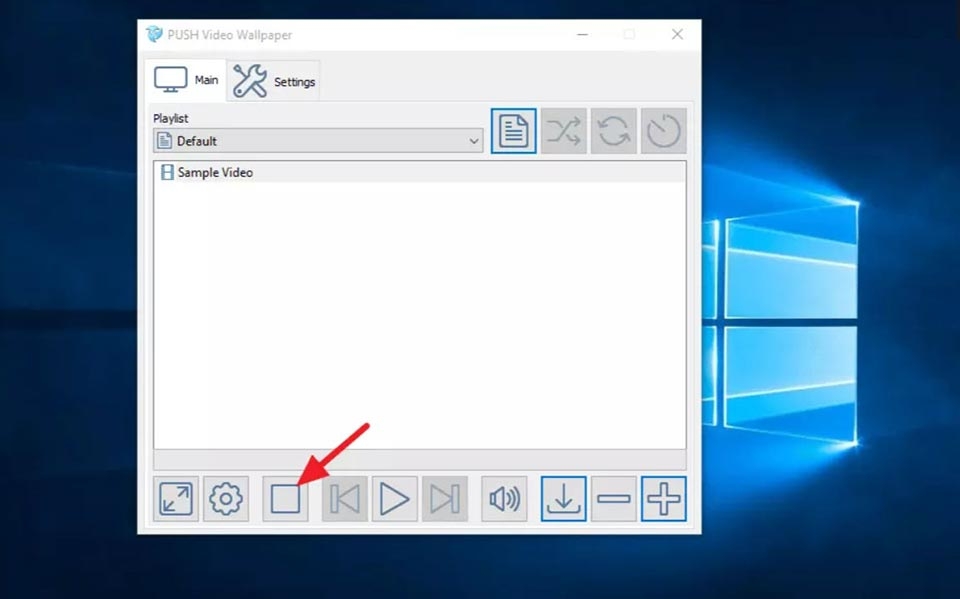Play the Sample Video

(x=394, y=497)
